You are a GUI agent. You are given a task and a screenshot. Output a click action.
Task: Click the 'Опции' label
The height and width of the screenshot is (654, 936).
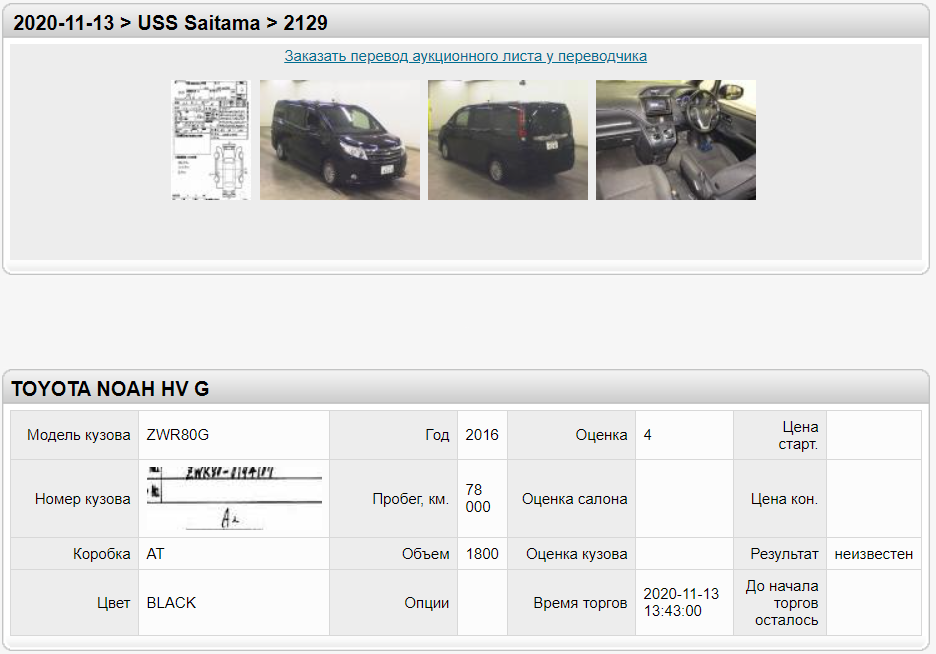pyautogui.click(x=427, y=603)
